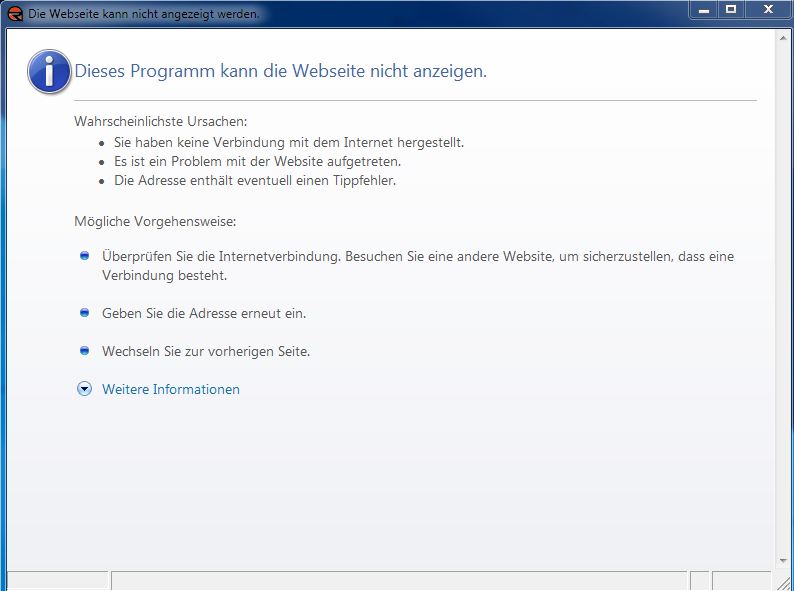The width and height of the screenshot is (794, 591).
Task: Click the title bar text "Die Webseite kann nicht angezeigt werden"
Action: [x=144, y=14]
